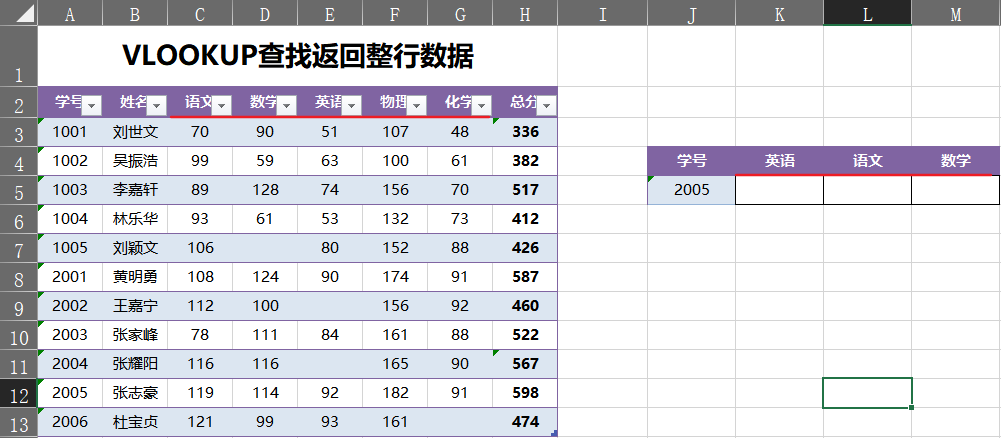Click cell with name 吴振浩
The width and height of the screenshot is (1001, 438).
pos(135,161)
